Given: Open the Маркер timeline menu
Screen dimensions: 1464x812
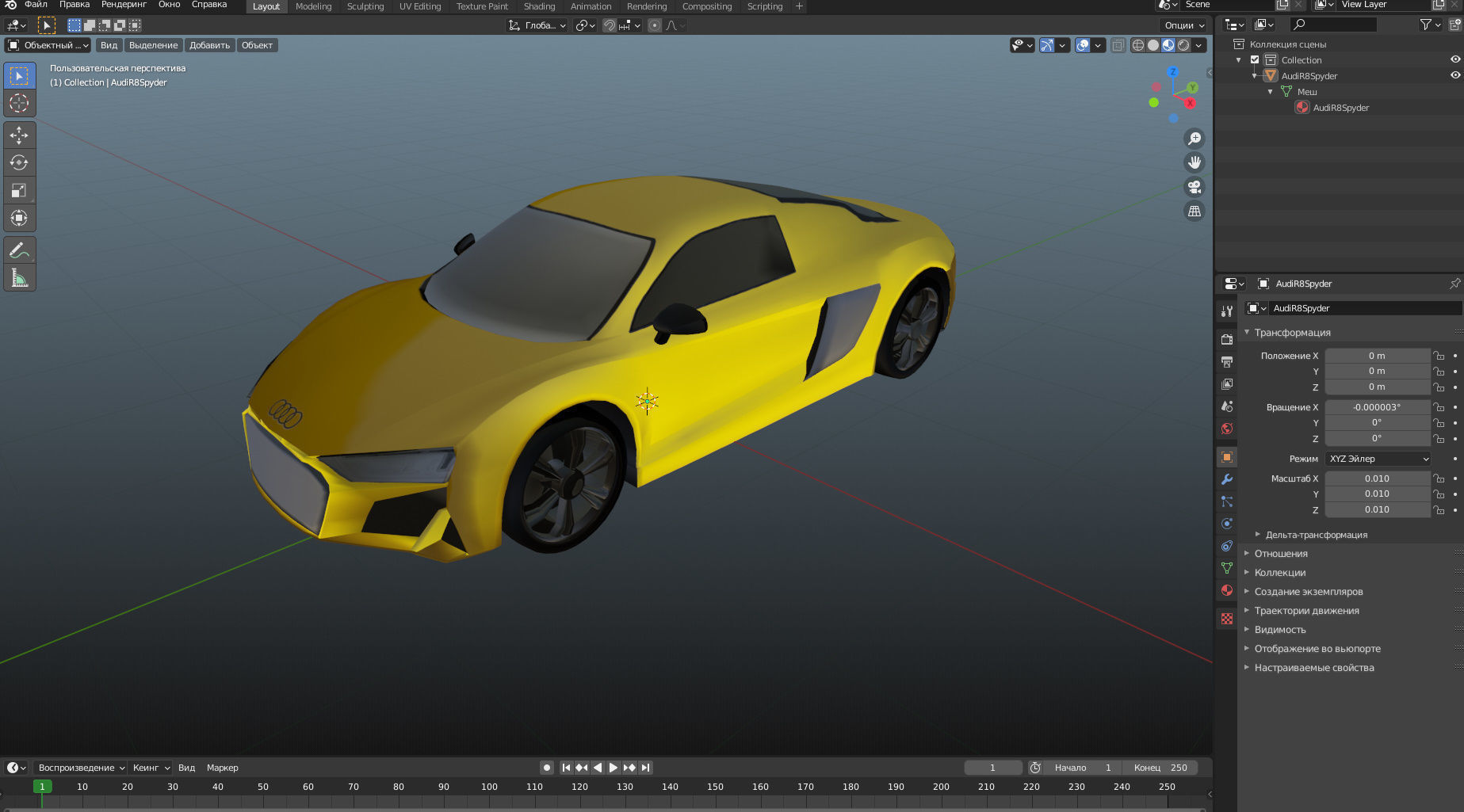Looking at the screenshot, I should [222, 768].
